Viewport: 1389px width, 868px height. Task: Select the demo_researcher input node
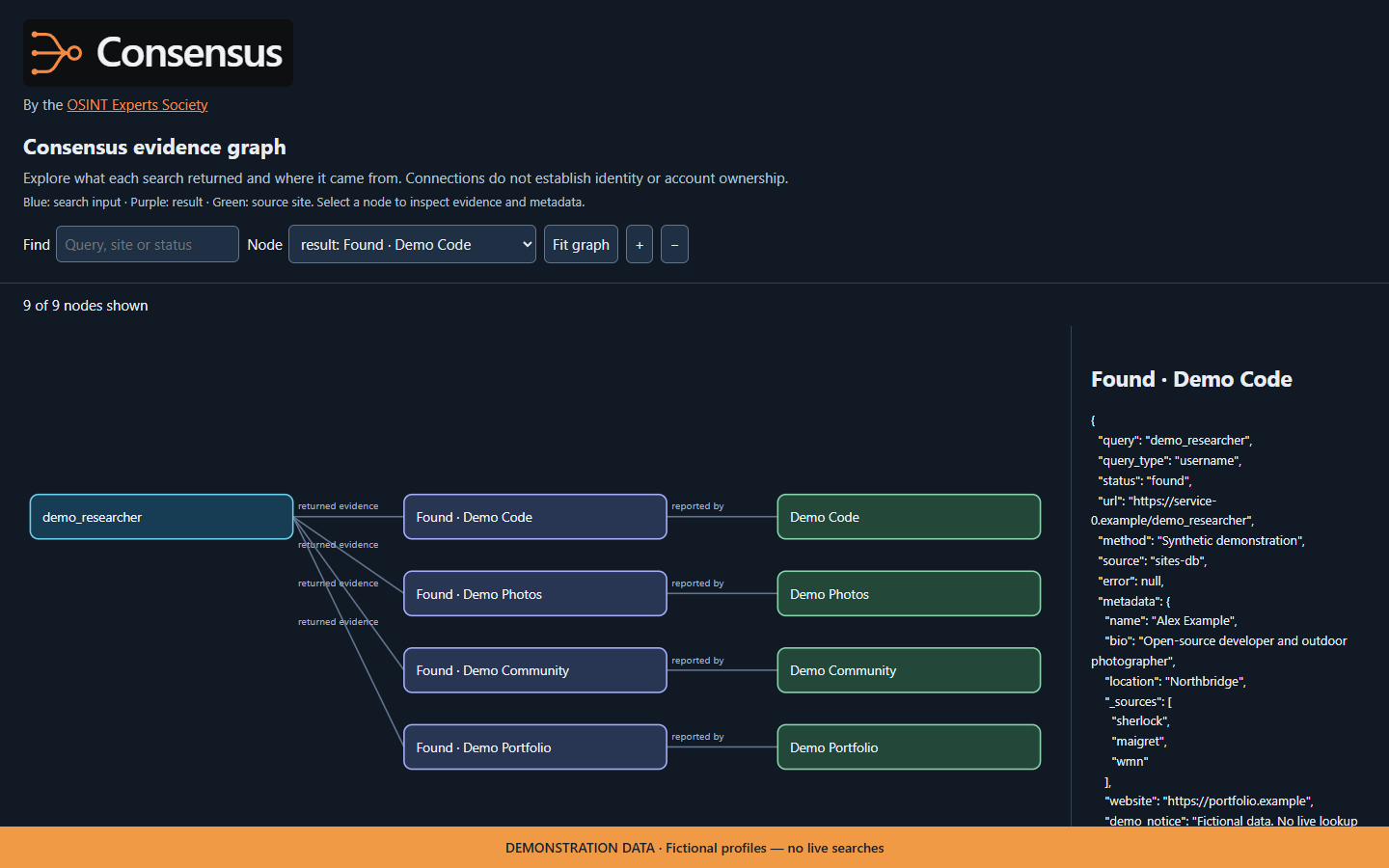click(161, 517)
